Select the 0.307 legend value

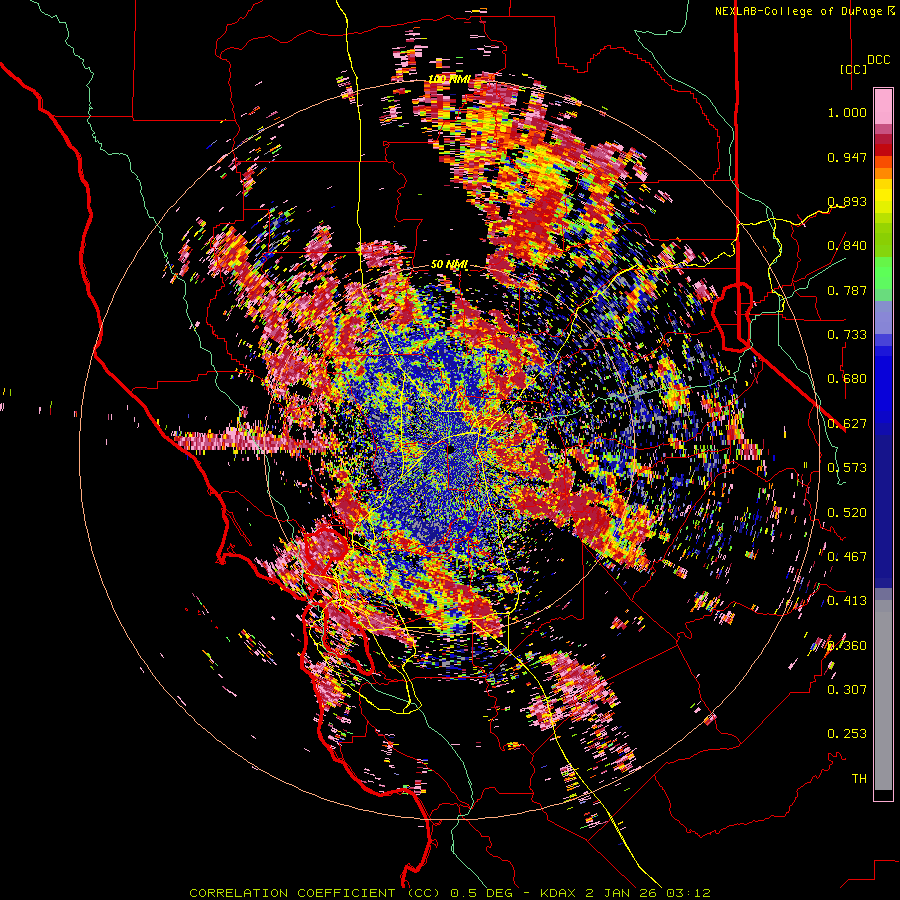click(x=847, y=690)
